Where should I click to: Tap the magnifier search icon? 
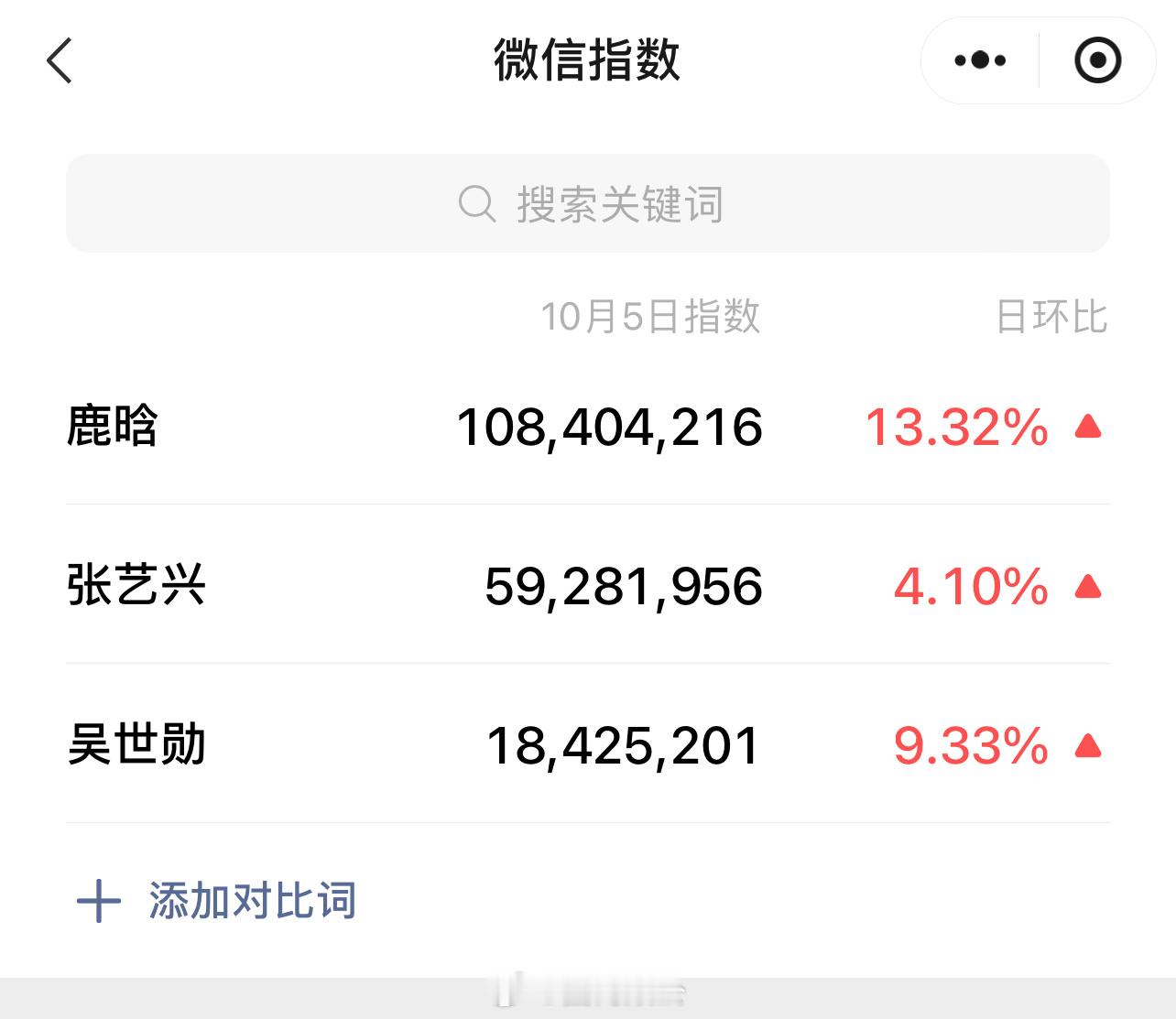click(476, 203)
